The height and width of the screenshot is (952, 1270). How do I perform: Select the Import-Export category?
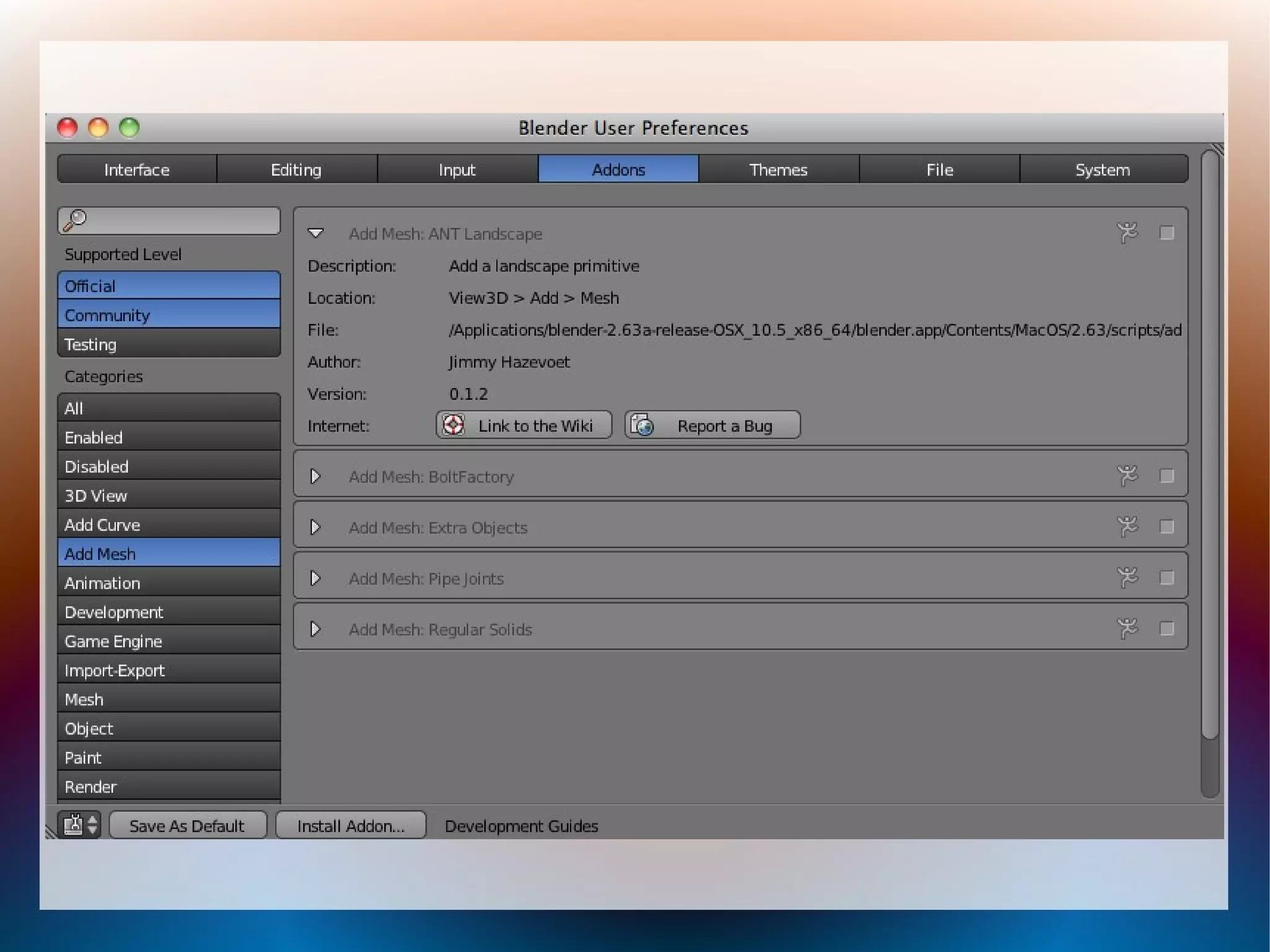pyautogui.click(x=169, y=670)
